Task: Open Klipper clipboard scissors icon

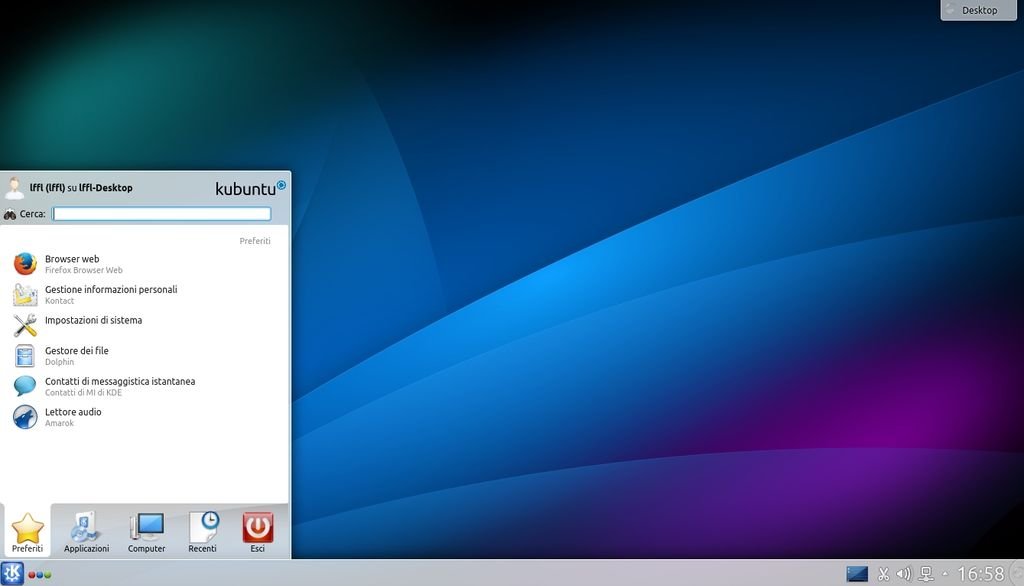Action: [883, 574]
